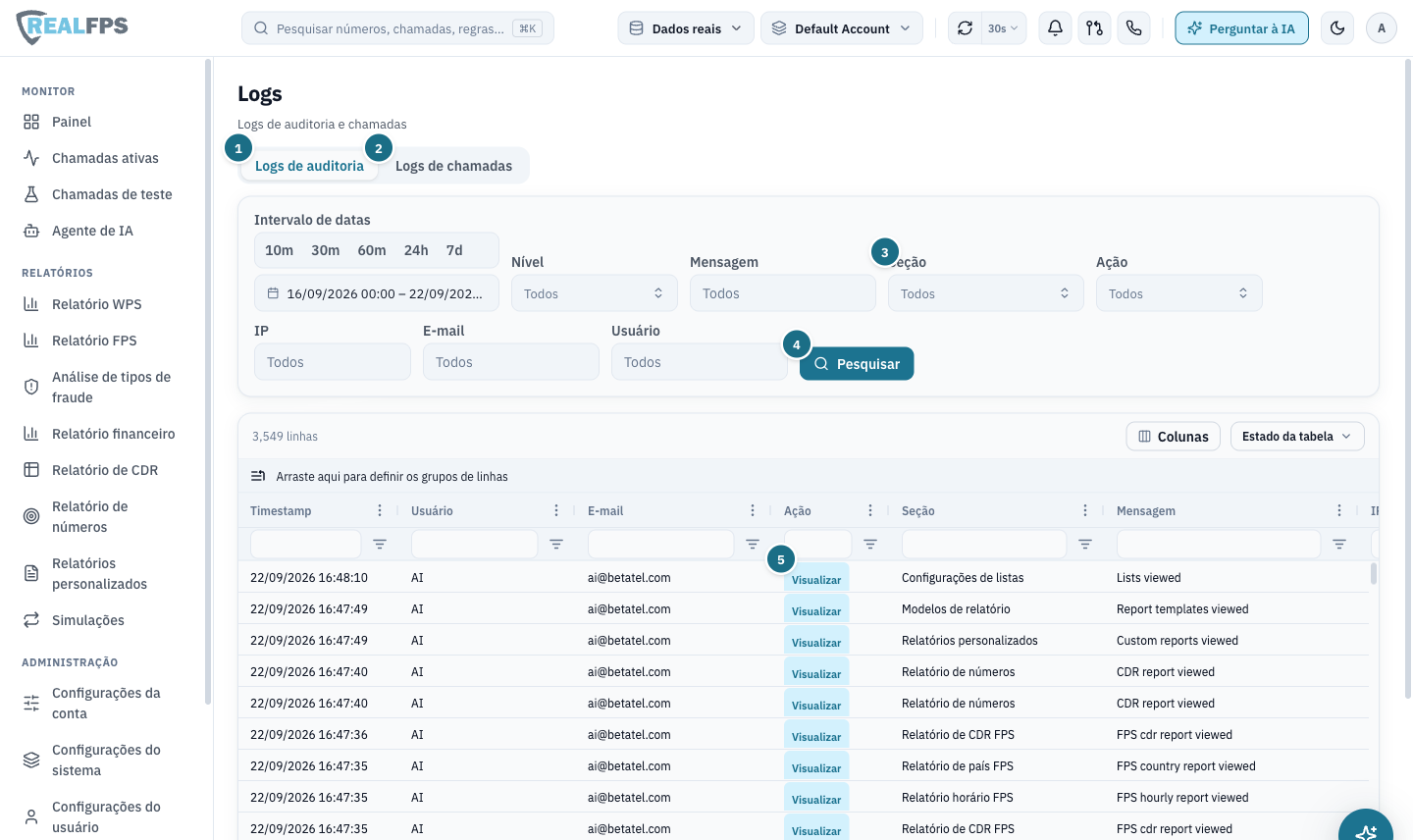Open the Ação filter dropdown
The image size is (1413, 840).
point(1179,293)
